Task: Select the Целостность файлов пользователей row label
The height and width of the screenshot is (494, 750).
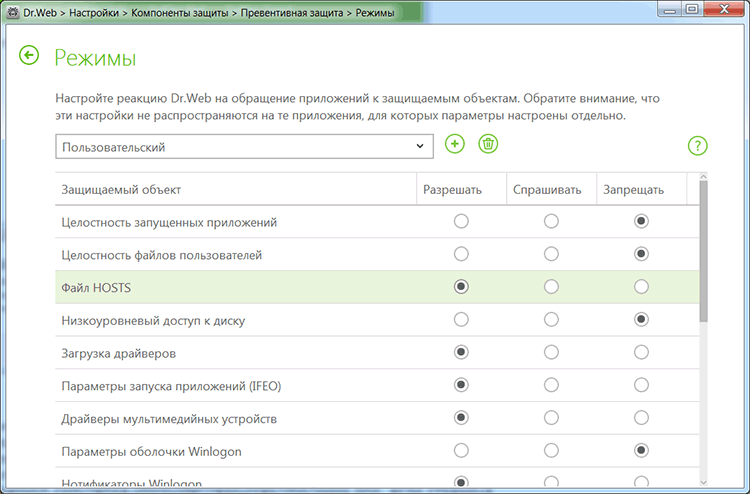Action: pos(162,255)
